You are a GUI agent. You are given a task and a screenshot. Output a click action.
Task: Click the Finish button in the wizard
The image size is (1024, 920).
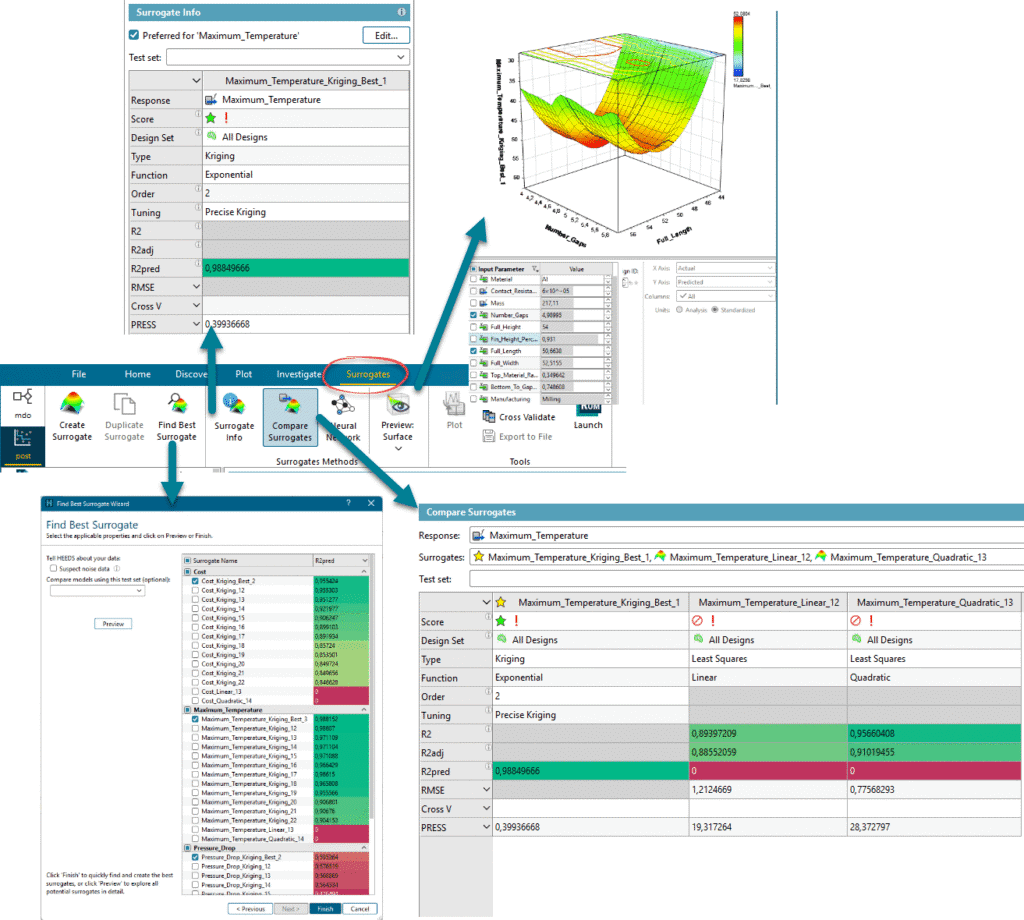click(326, 908)
